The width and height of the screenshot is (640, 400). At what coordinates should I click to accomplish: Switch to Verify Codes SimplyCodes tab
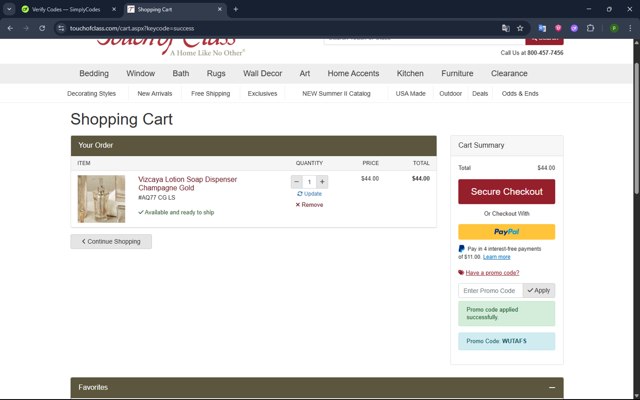point(66,9)
